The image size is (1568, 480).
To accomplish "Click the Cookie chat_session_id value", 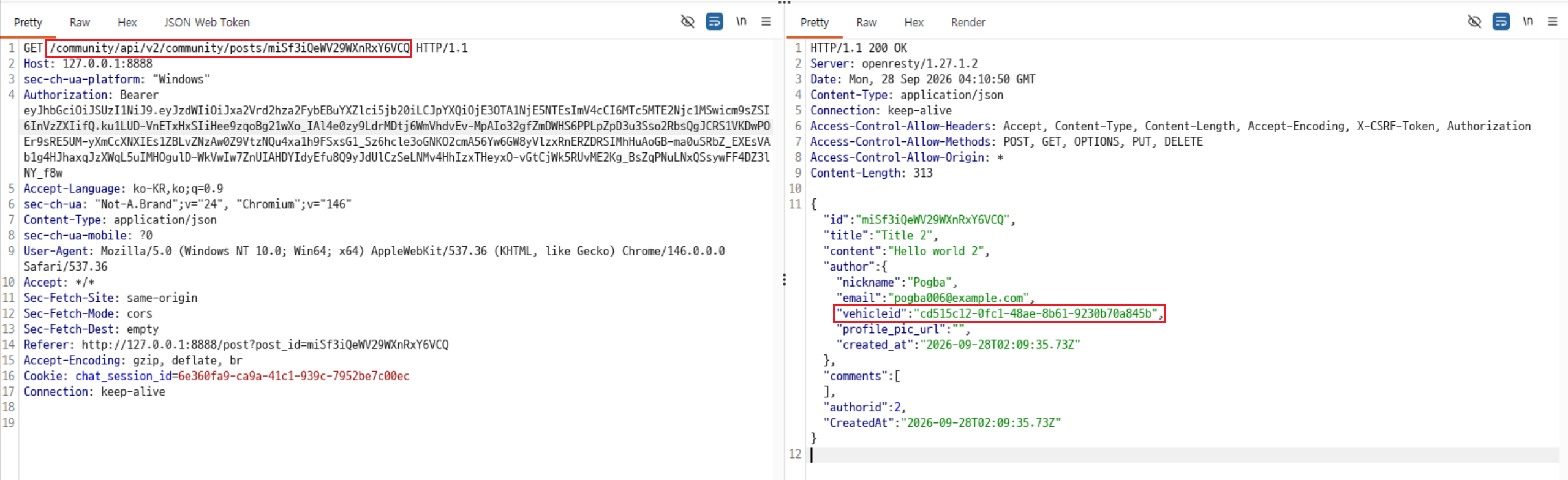I will click(x=293, y=376).
